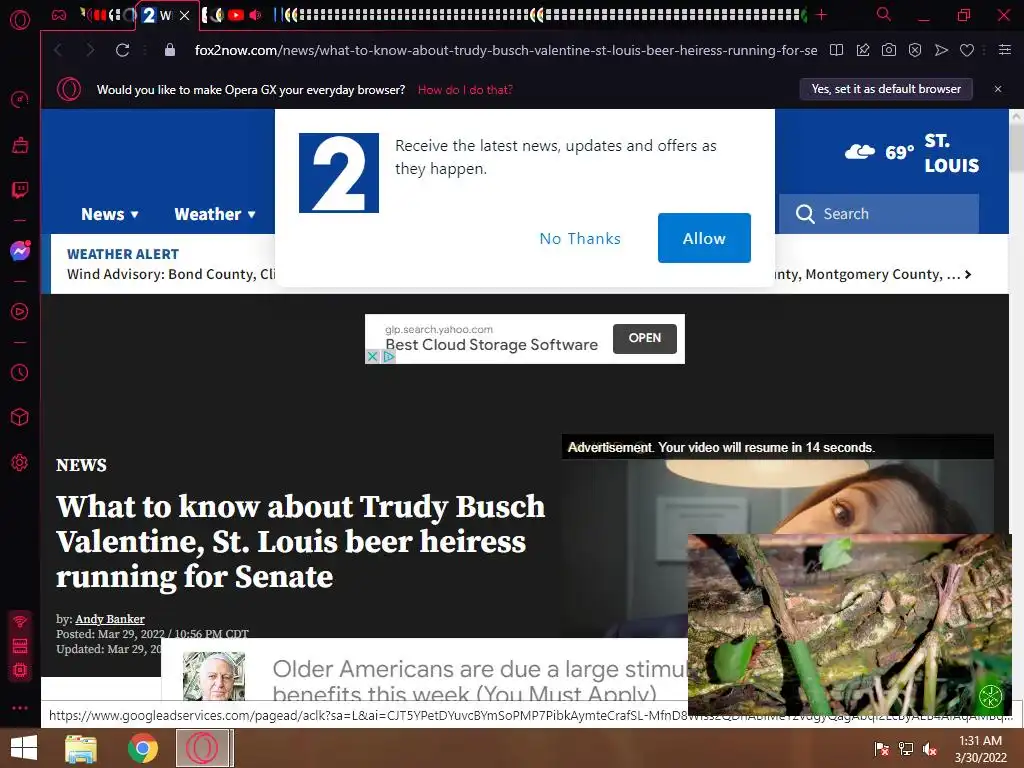Image resolution: width=1024 pixels, height=768 pixels.
Task: Open Settings gear icon in sidebar
Action: (x=20, y=462)
